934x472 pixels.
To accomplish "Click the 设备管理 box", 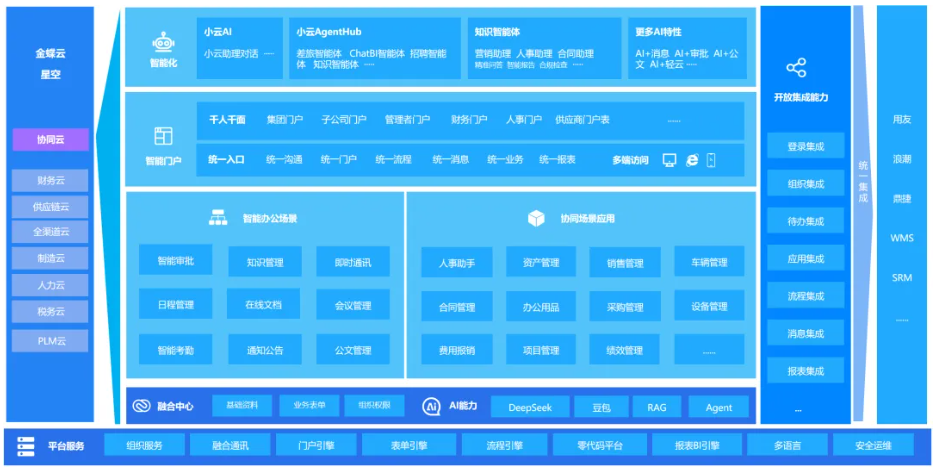I will point(709,306).
